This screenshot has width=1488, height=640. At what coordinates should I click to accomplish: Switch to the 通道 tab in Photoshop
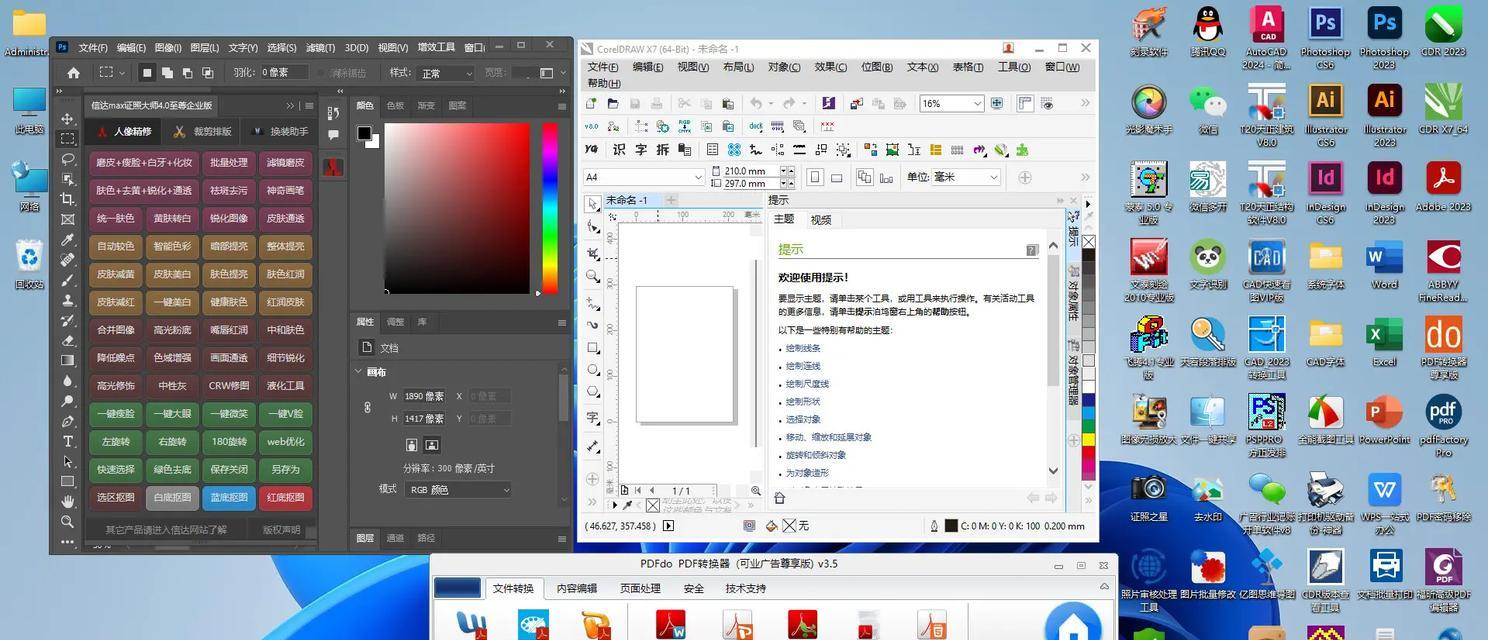click(396, 538)
